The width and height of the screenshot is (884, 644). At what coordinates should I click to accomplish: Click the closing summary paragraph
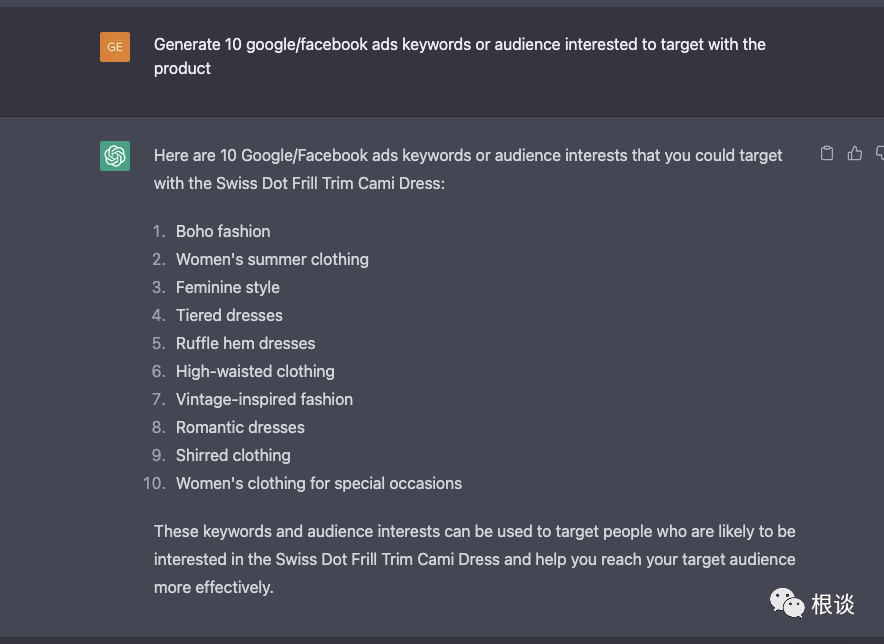tap(475, 559)
